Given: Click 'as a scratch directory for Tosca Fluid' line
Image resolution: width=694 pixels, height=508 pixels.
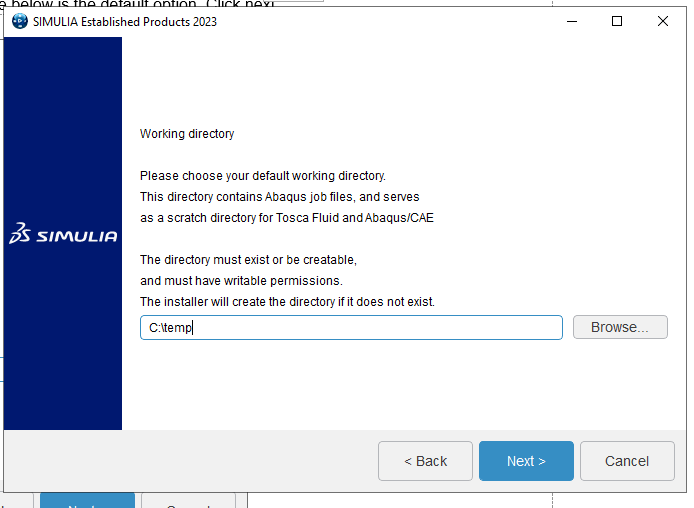Looking at the screenshot, I should (x=287, y=218).
